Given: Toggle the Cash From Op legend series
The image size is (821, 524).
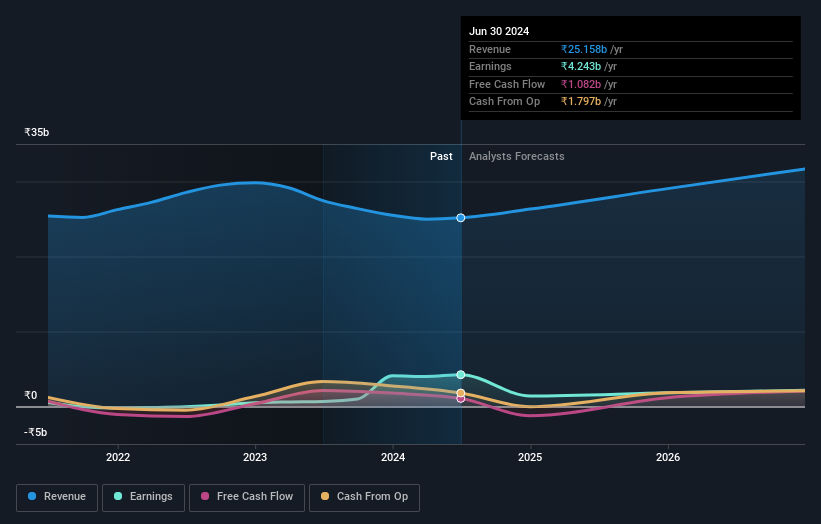Looking at the screenshot, I should (364, 497).
